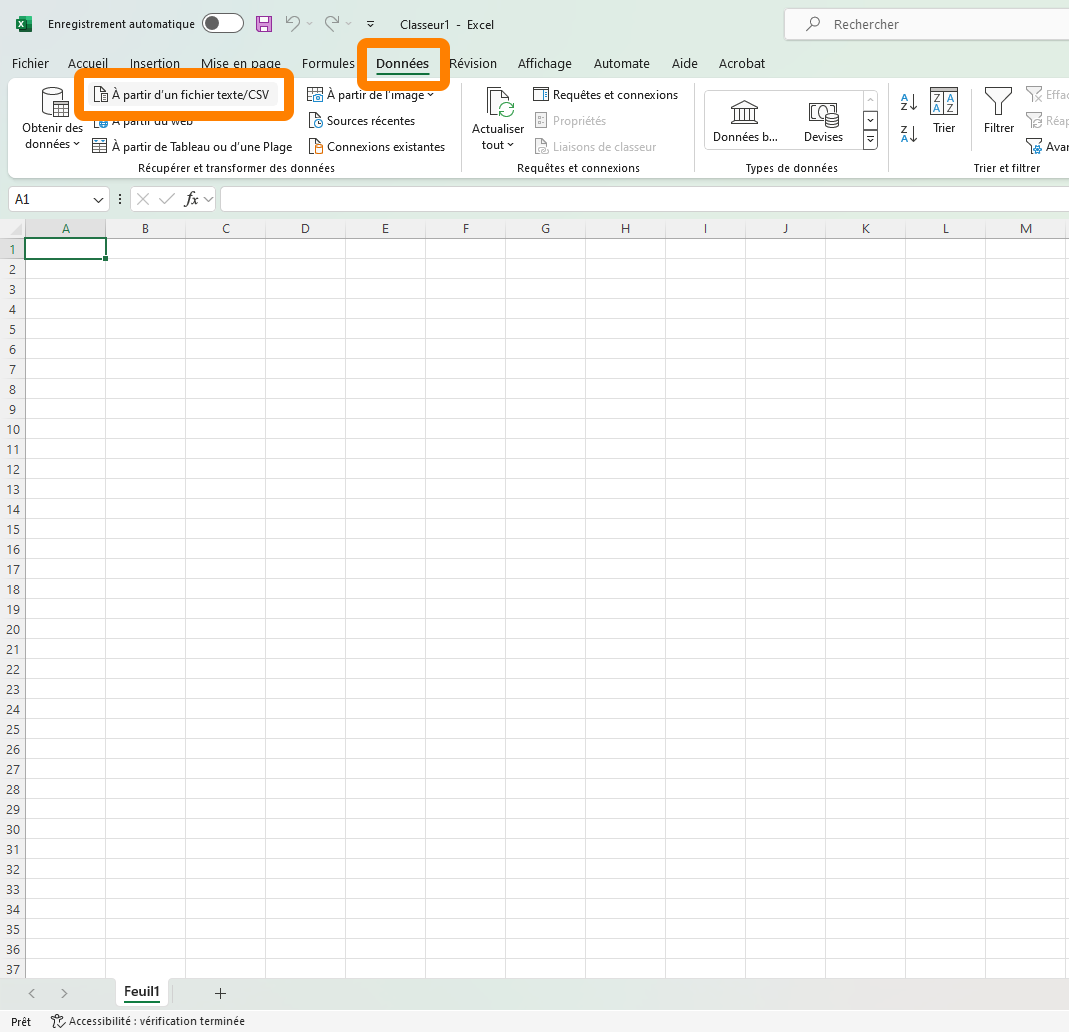Select column H header
The image size is (1069, 1032).
coord(625,228)
